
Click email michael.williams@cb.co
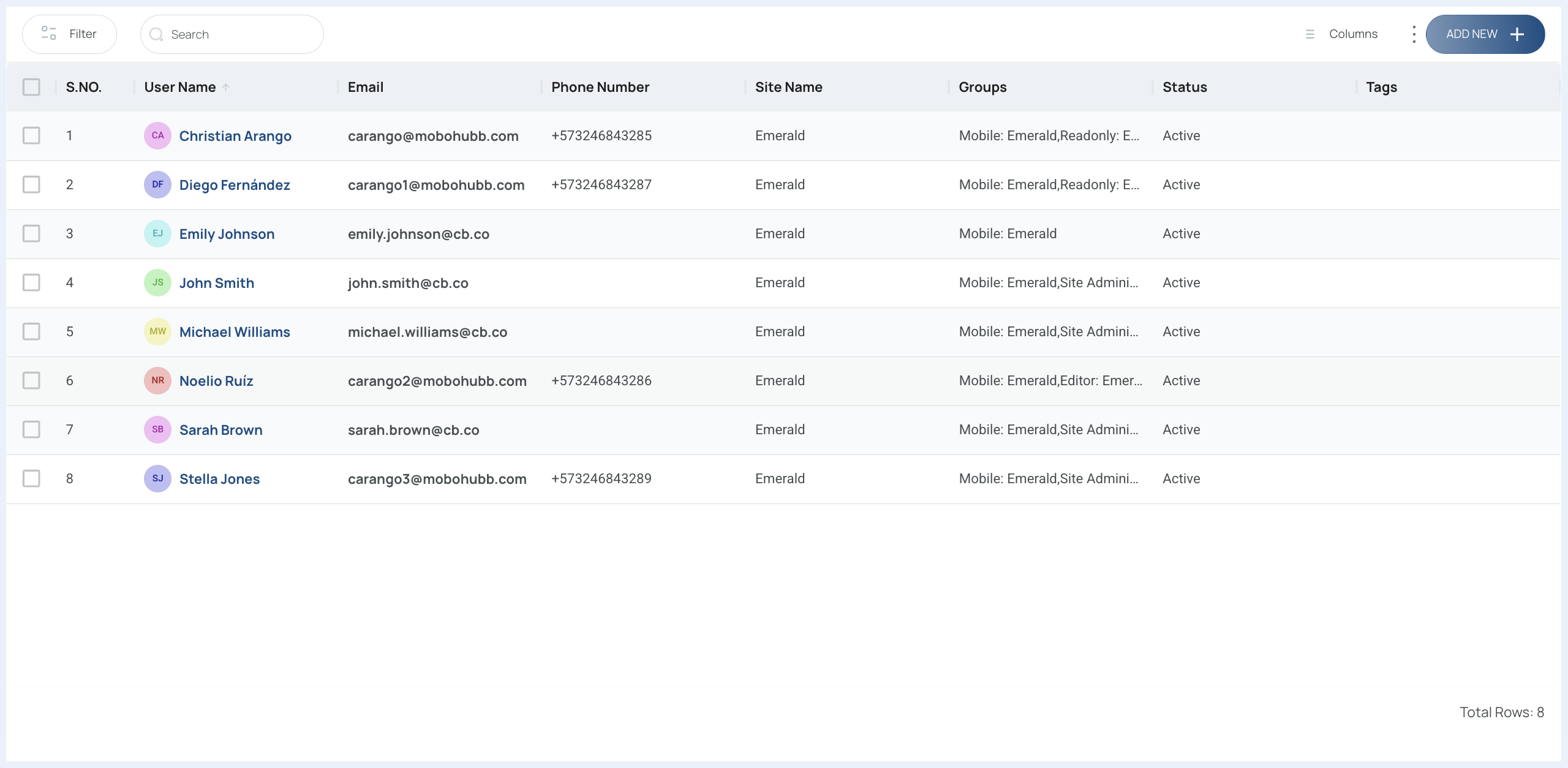coord(428,332)
